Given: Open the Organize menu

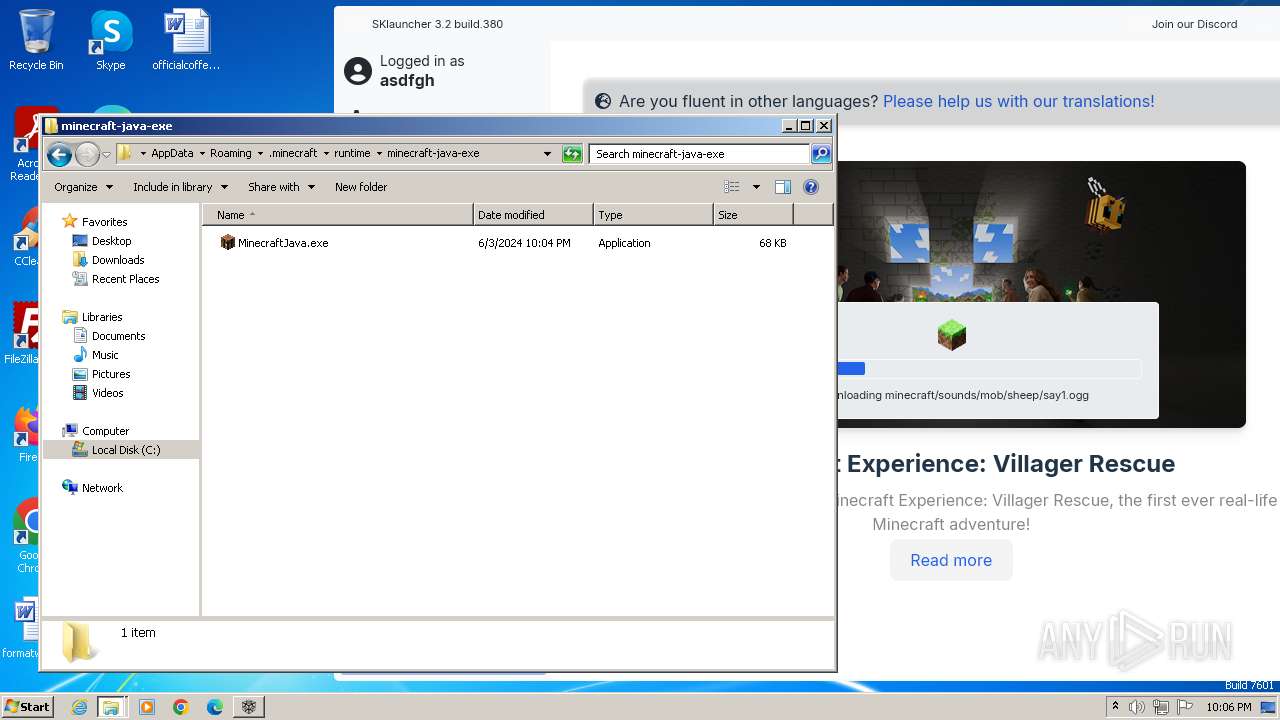Looking at the screenshot, I should (83, 187).
